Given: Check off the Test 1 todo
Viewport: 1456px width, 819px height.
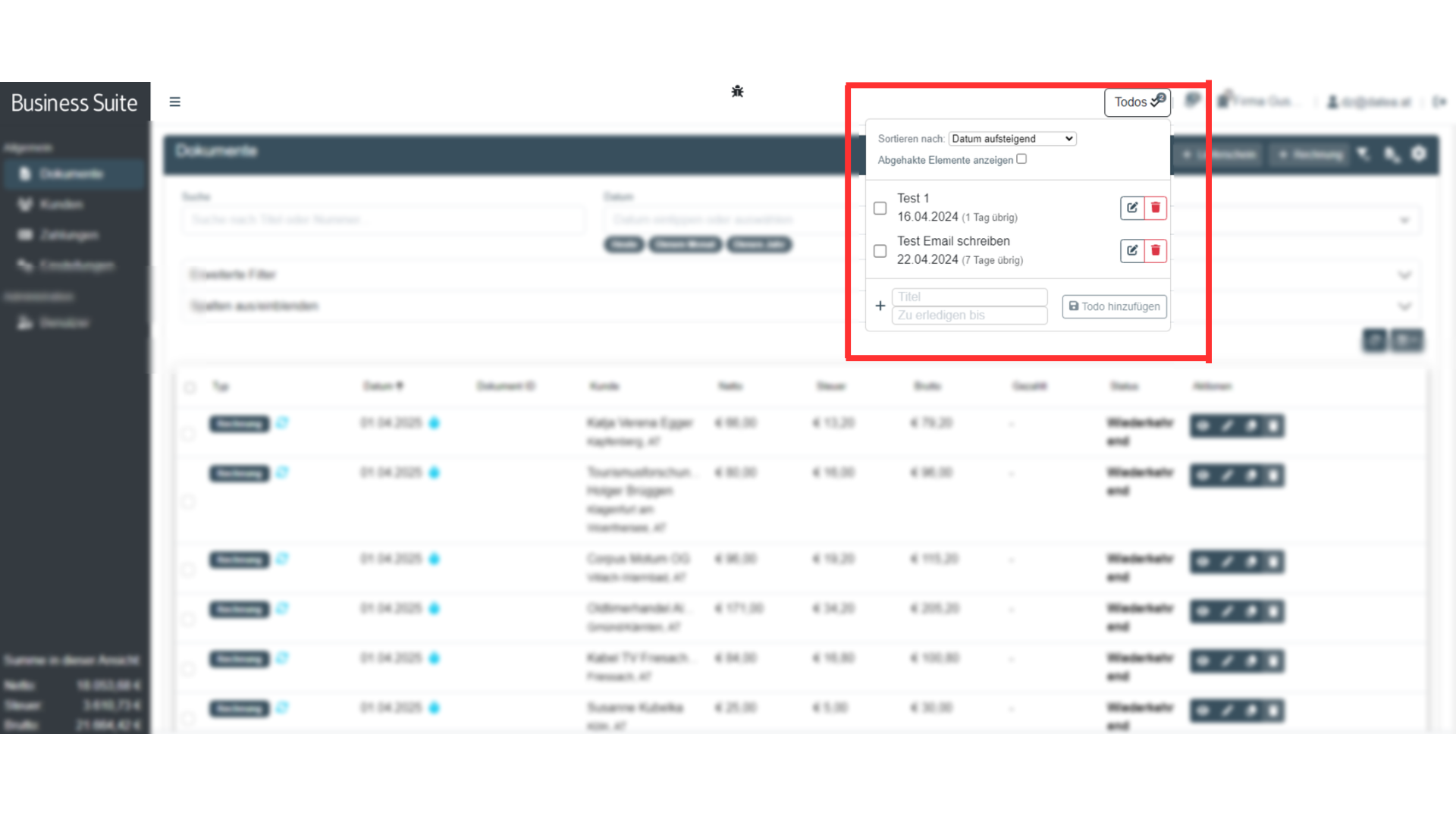Looking at the screenshot, I should 880,208.
